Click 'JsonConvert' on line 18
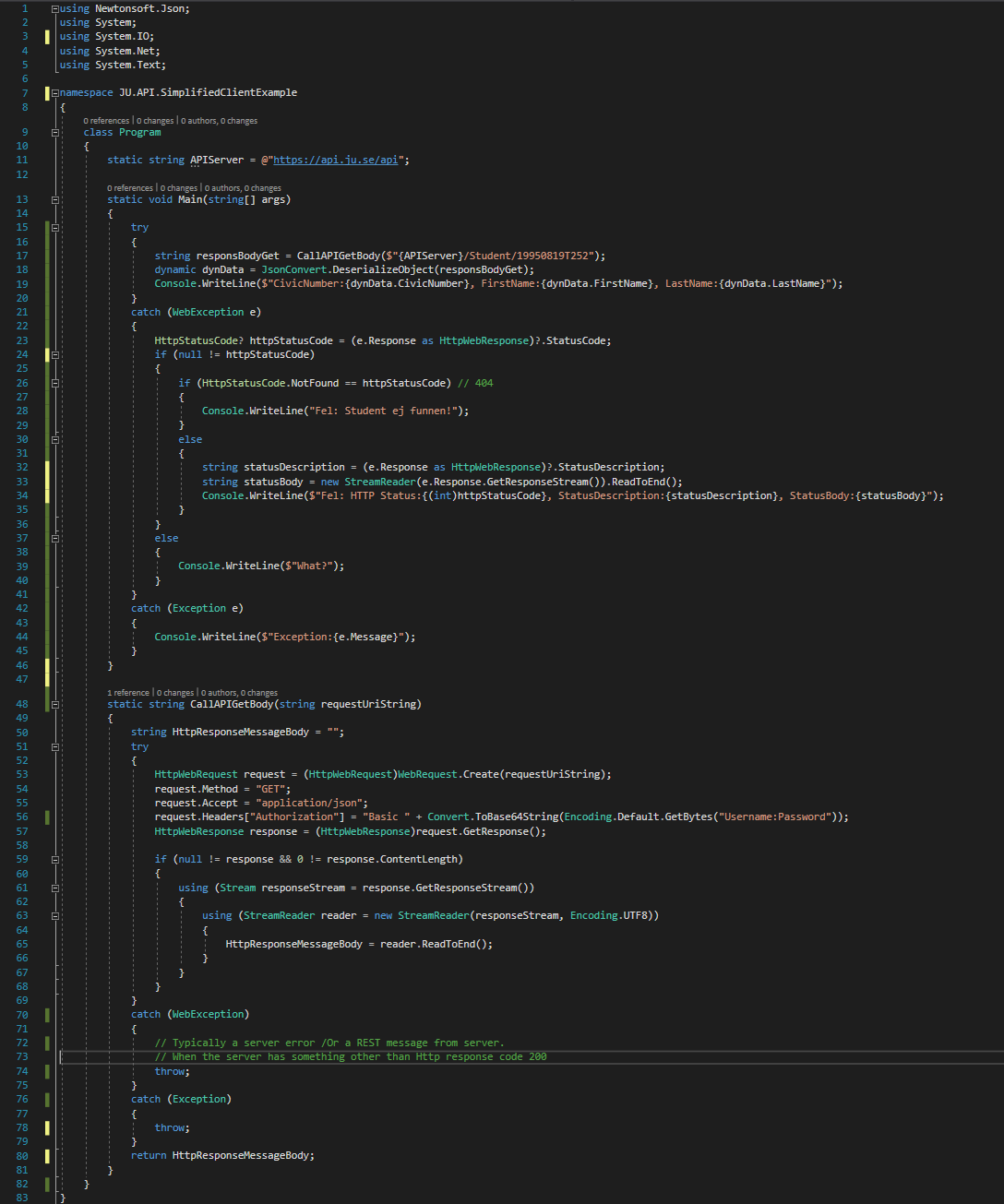The height and width of the screenshot is (1204, 1004). [293, 269]
